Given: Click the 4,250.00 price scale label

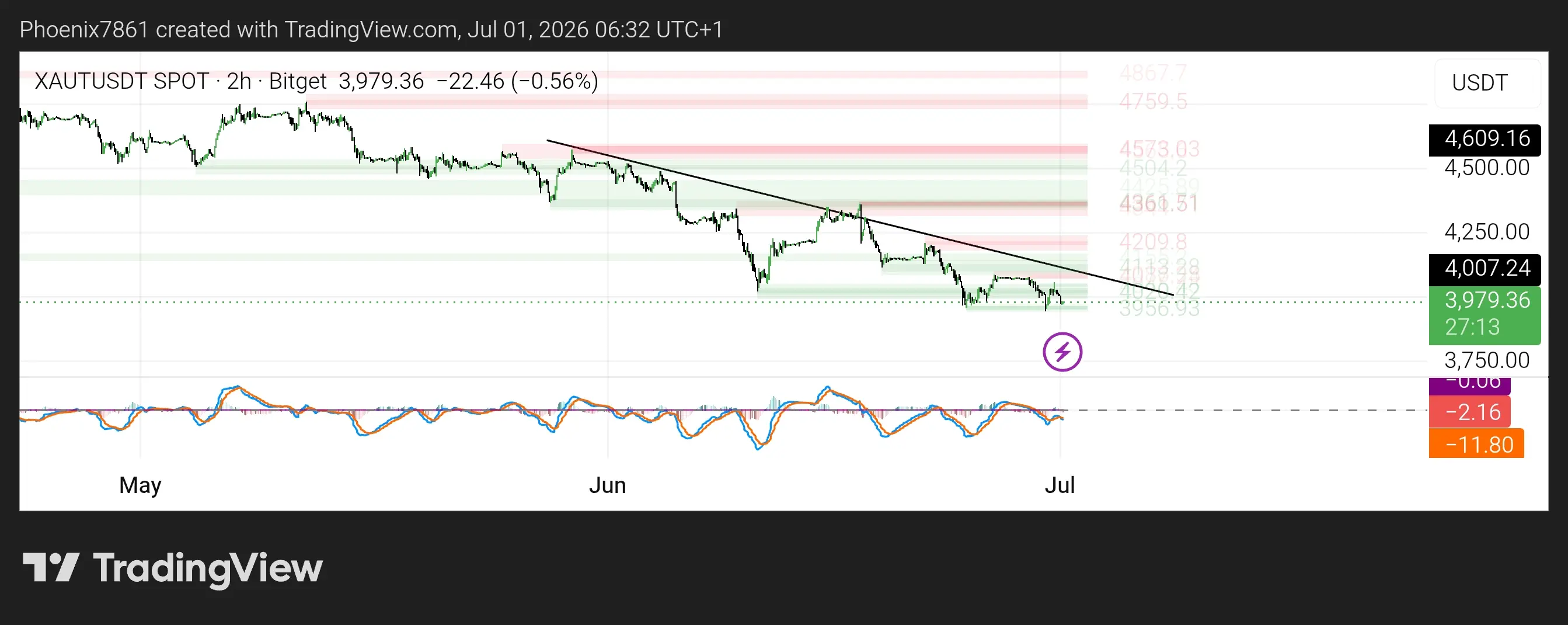Looking at the screenshot, I should click(1486, 232).
